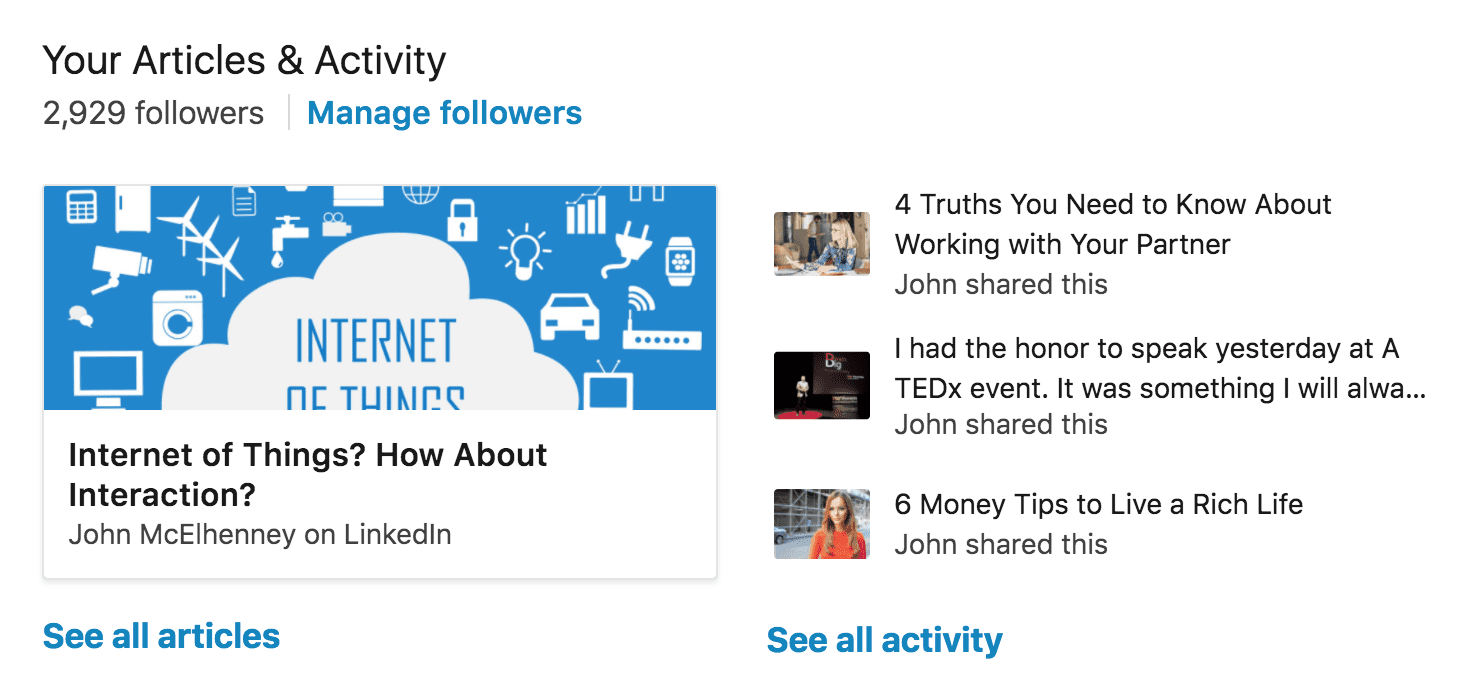Click the TEDx talk video thumbnail

[821, 386]
